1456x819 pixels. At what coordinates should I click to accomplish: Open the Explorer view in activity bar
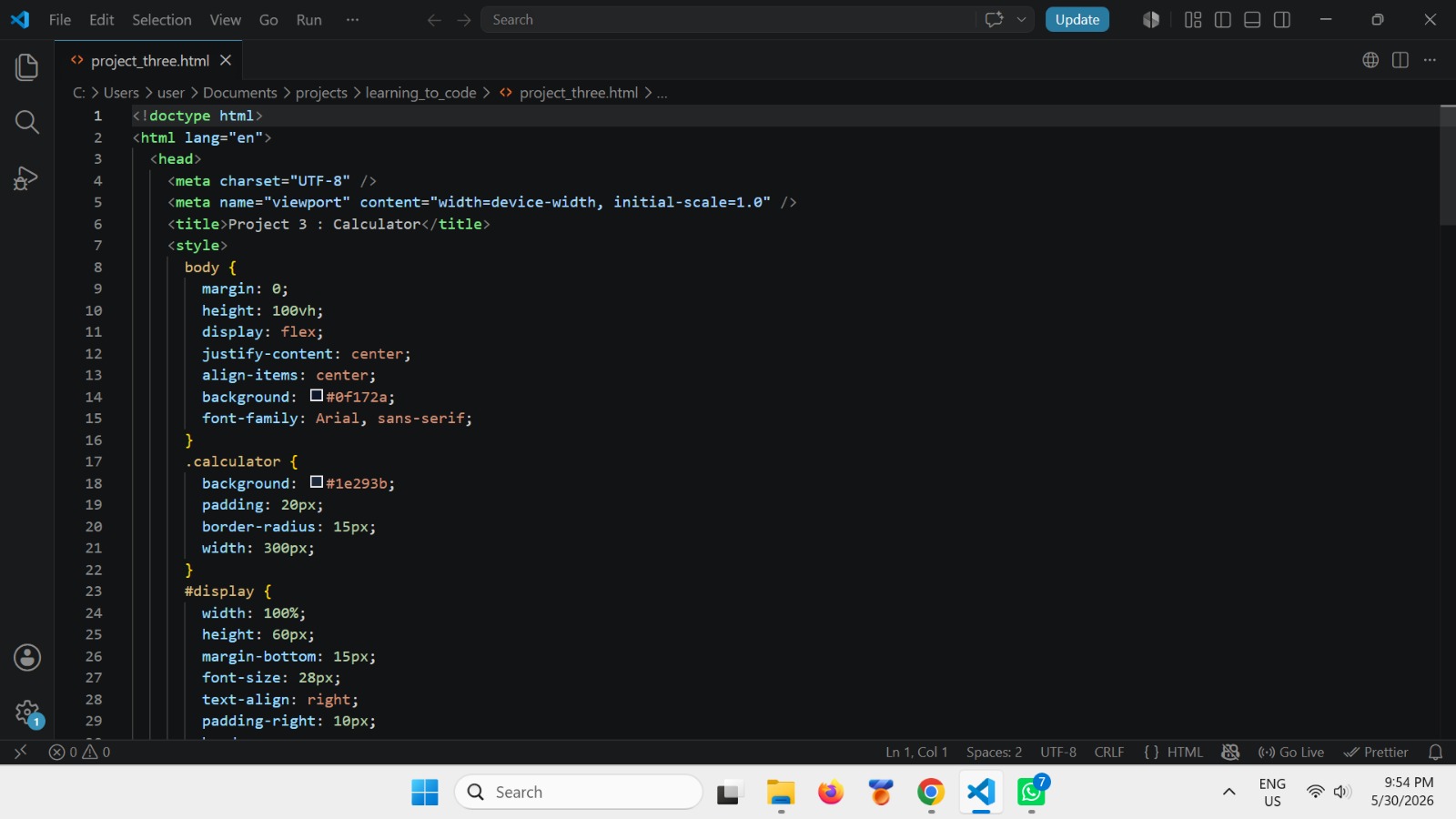click(x=26, y=66)
